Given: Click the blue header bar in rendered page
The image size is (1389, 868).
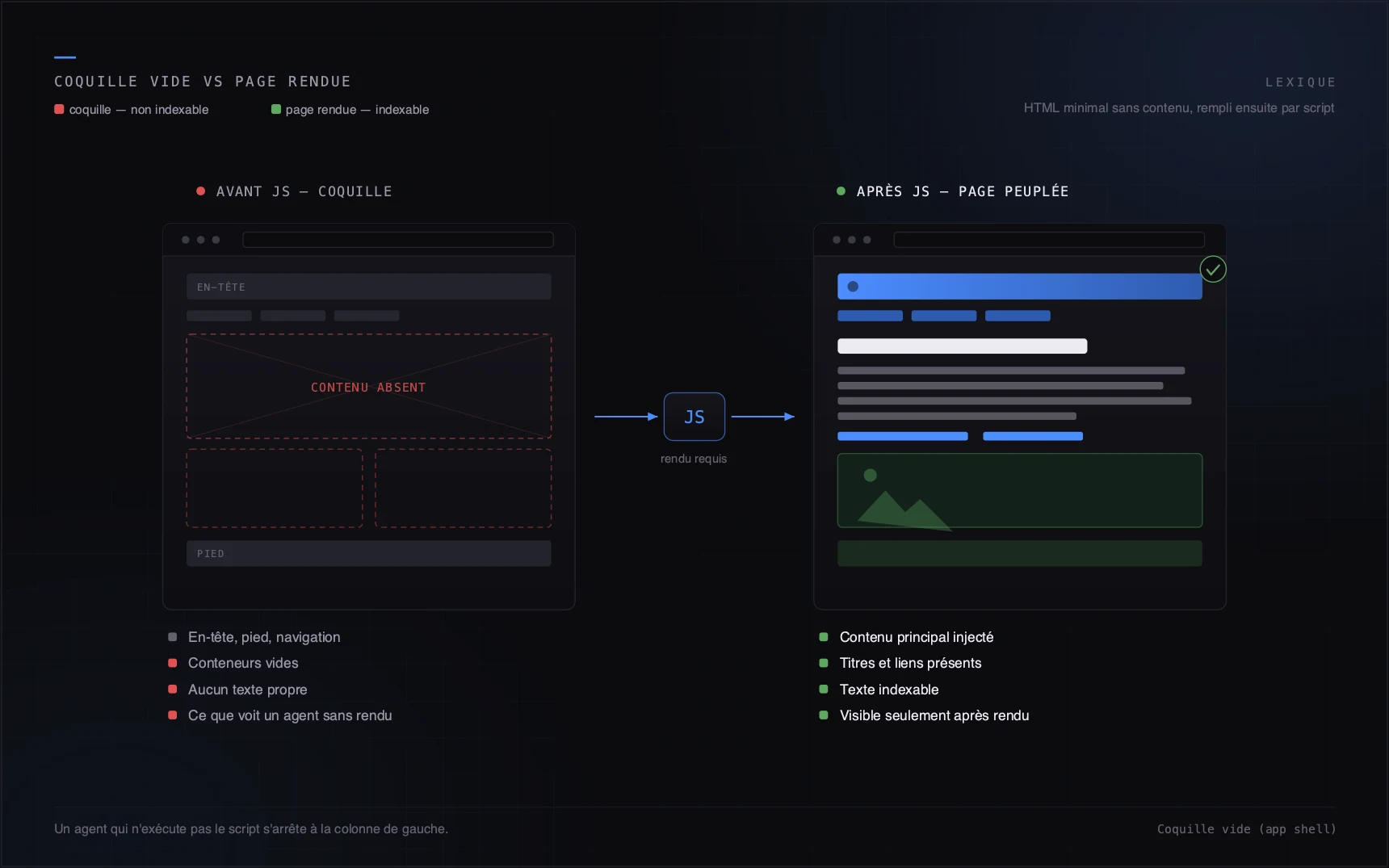Looking at the screenshot, I should click(1019, 287).
